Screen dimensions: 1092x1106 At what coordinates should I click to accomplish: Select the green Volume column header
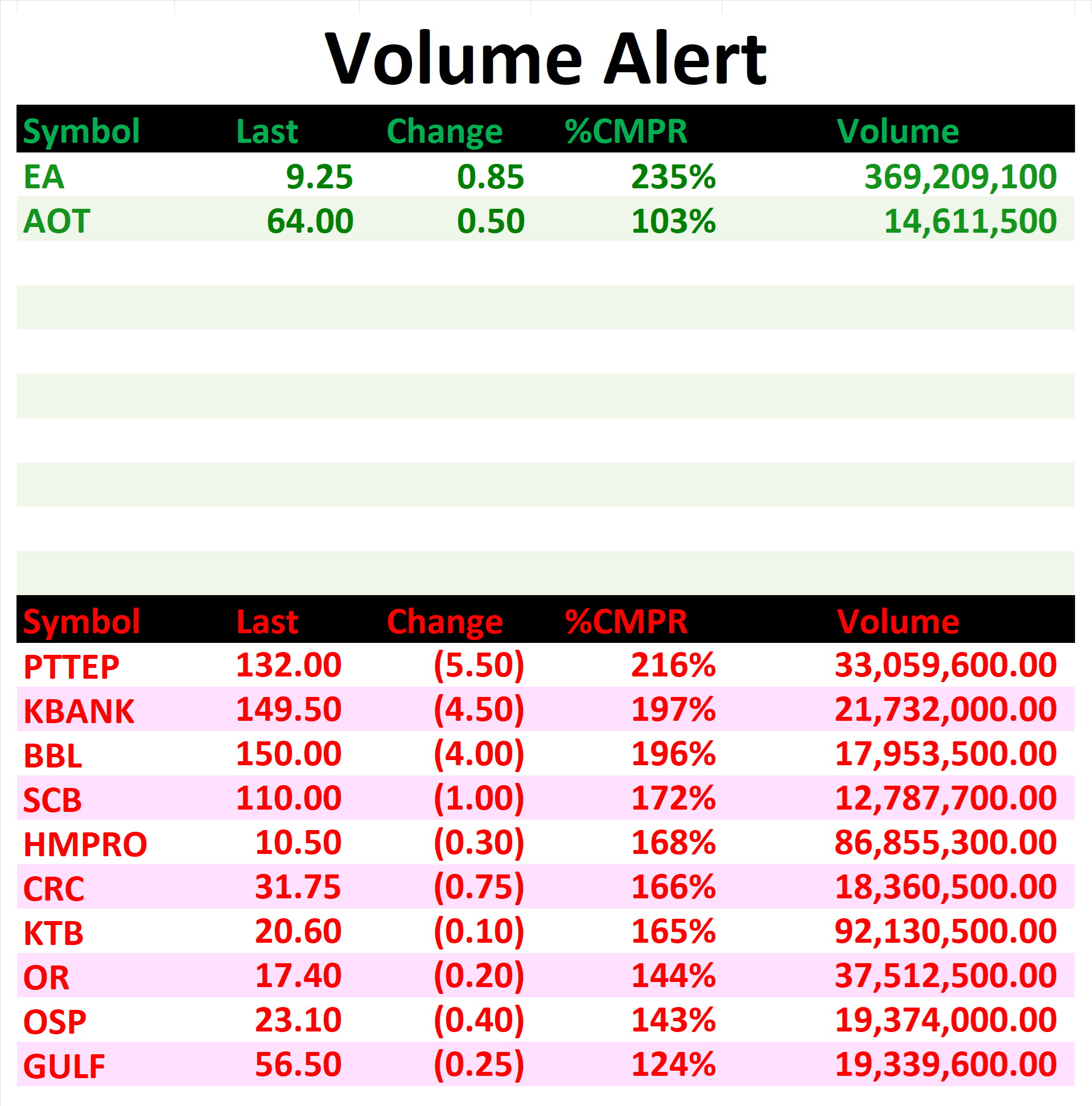(897, 131)
